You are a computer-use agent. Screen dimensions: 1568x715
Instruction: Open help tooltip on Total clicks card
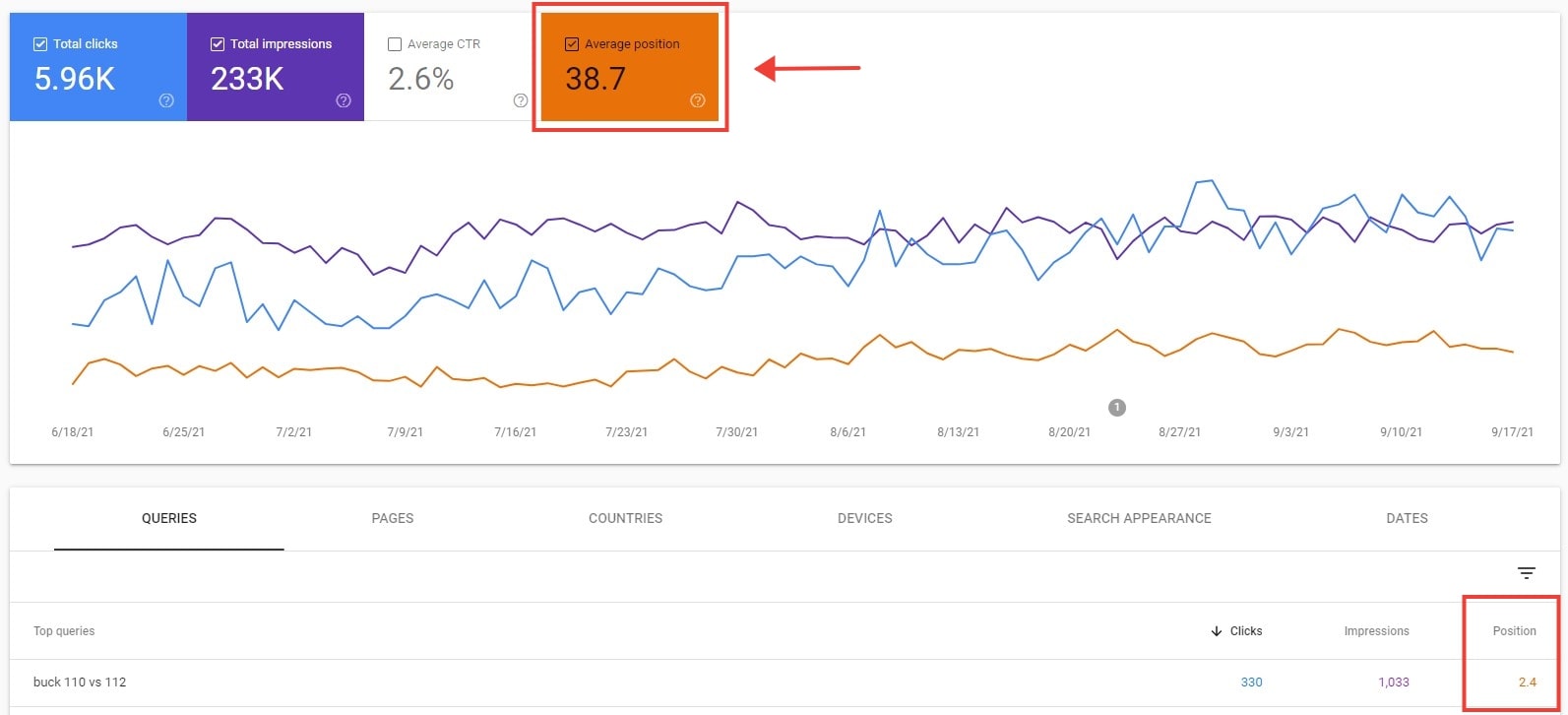point(165,99)
